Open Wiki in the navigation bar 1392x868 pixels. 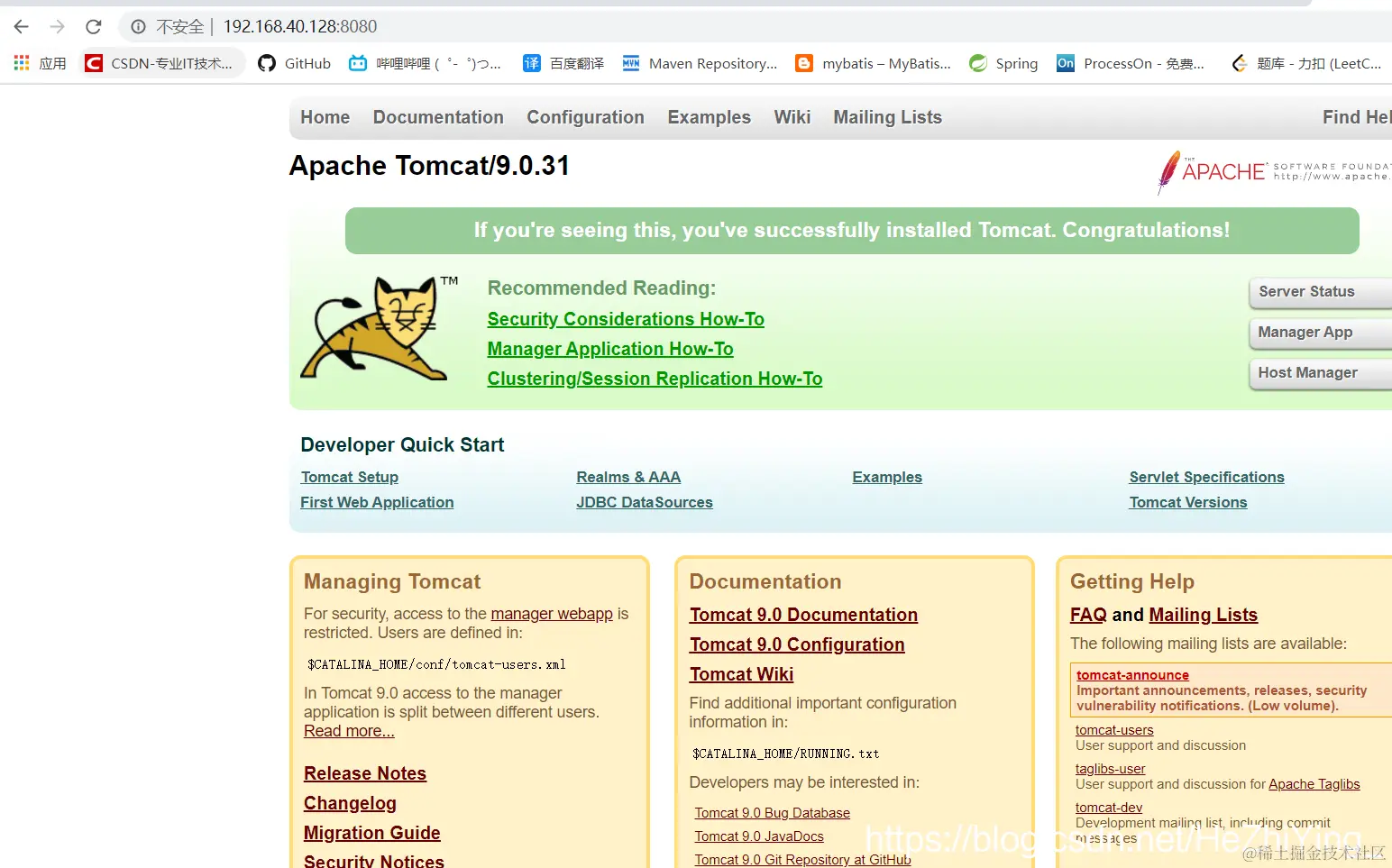click(792, 117)
